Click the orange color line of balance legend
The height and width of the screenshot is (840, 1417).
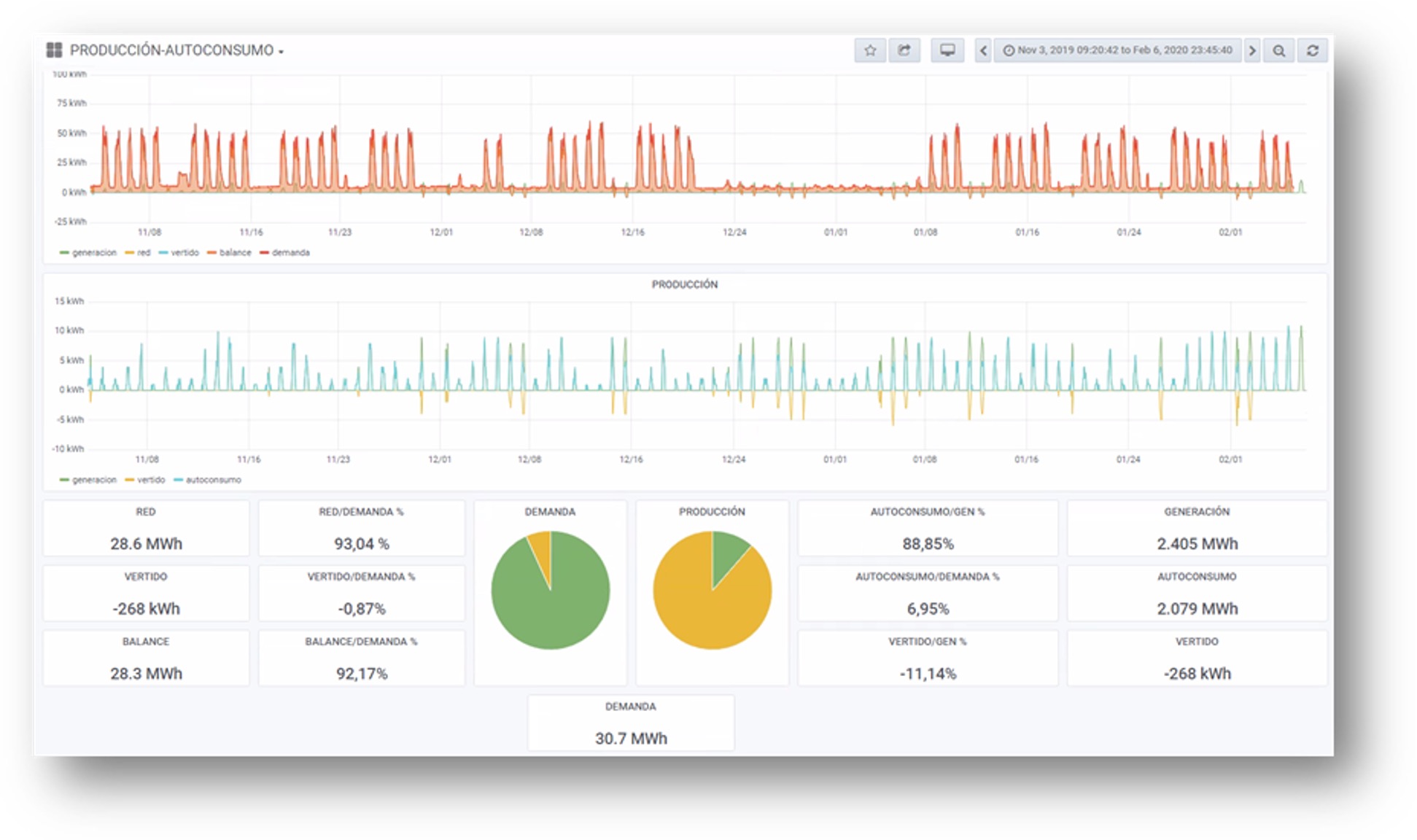click(x=212, y=253)
